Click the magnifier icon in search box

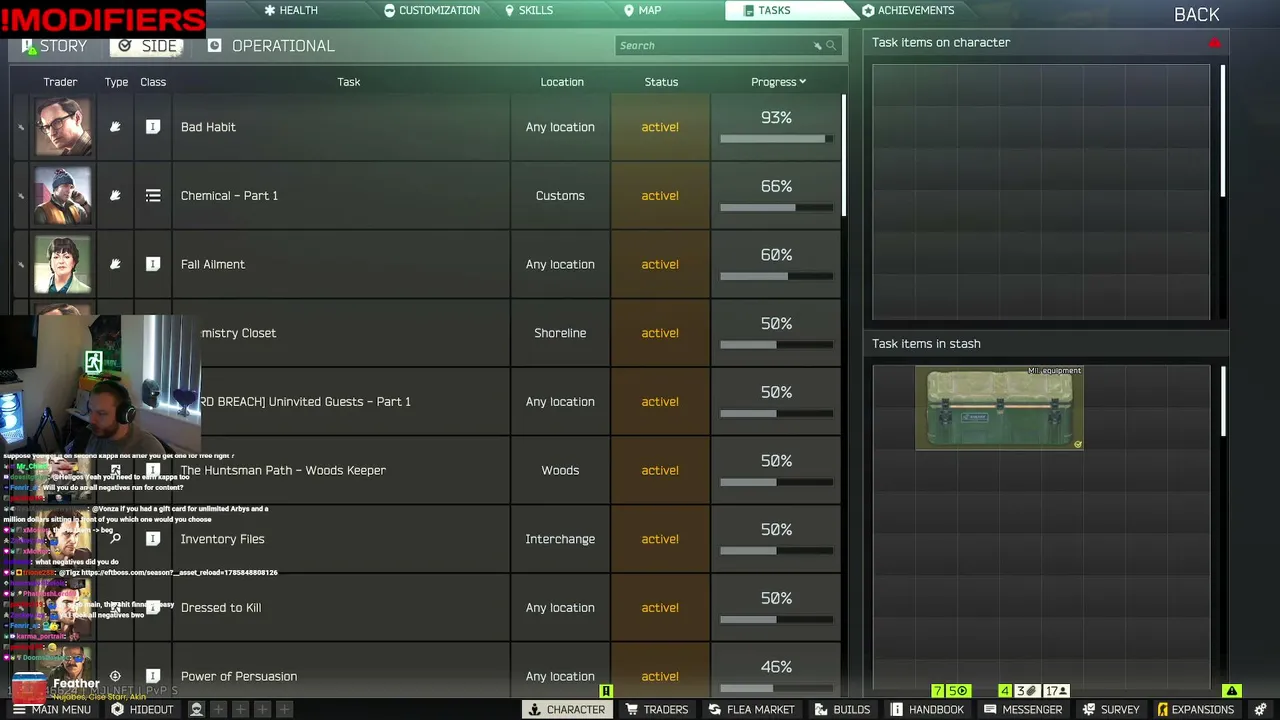click(x=831, y=45)
